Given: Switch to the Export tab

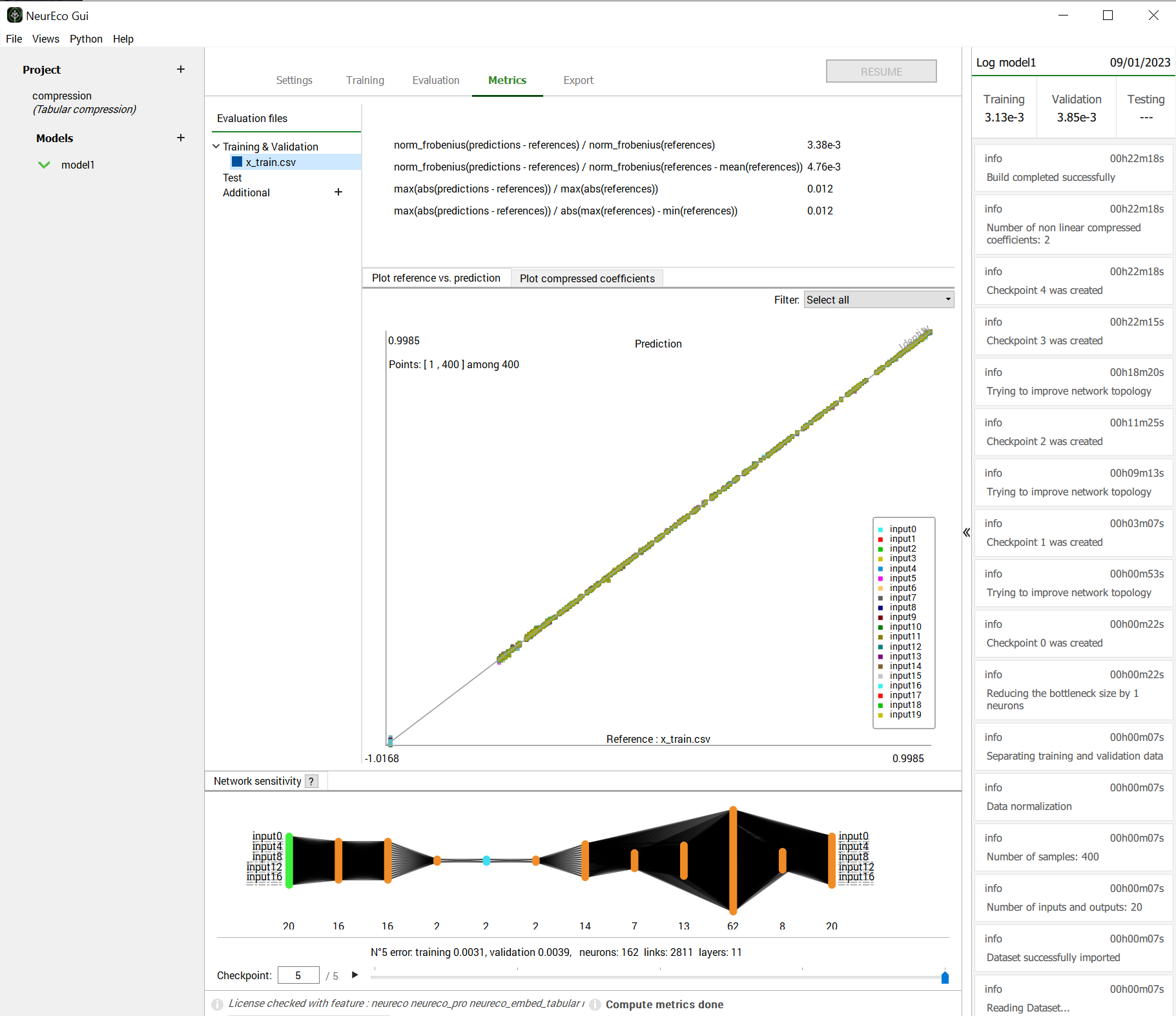Looking at the screenshot, I should pos(578,80).
